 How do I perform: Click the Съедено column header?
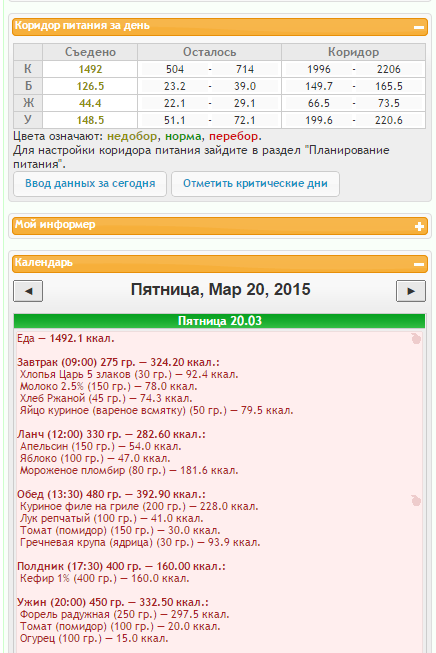pos(90,52)
